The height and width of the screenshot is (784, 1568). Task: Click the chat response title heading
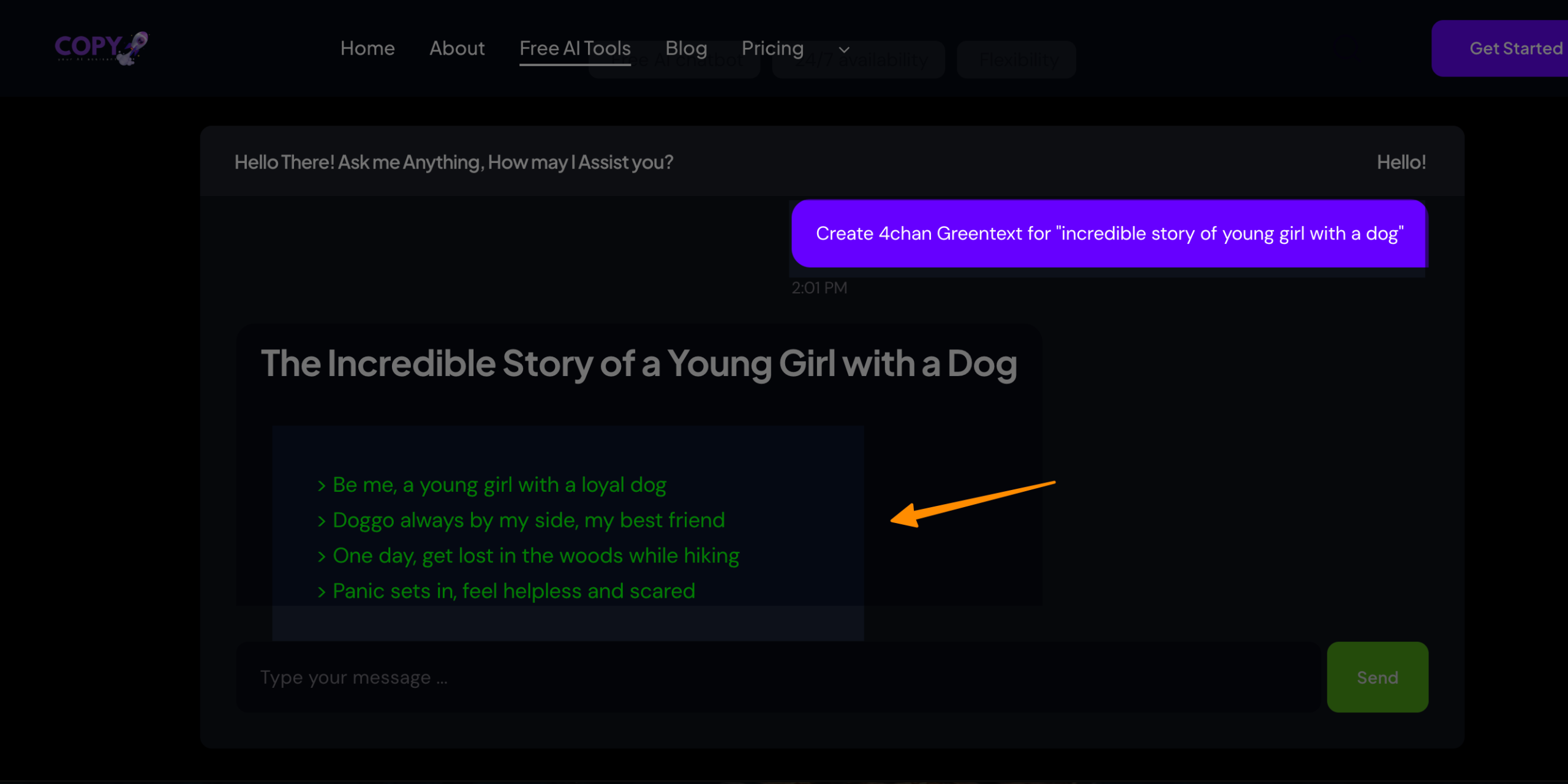pyautogui.click(x=639, y=364)
